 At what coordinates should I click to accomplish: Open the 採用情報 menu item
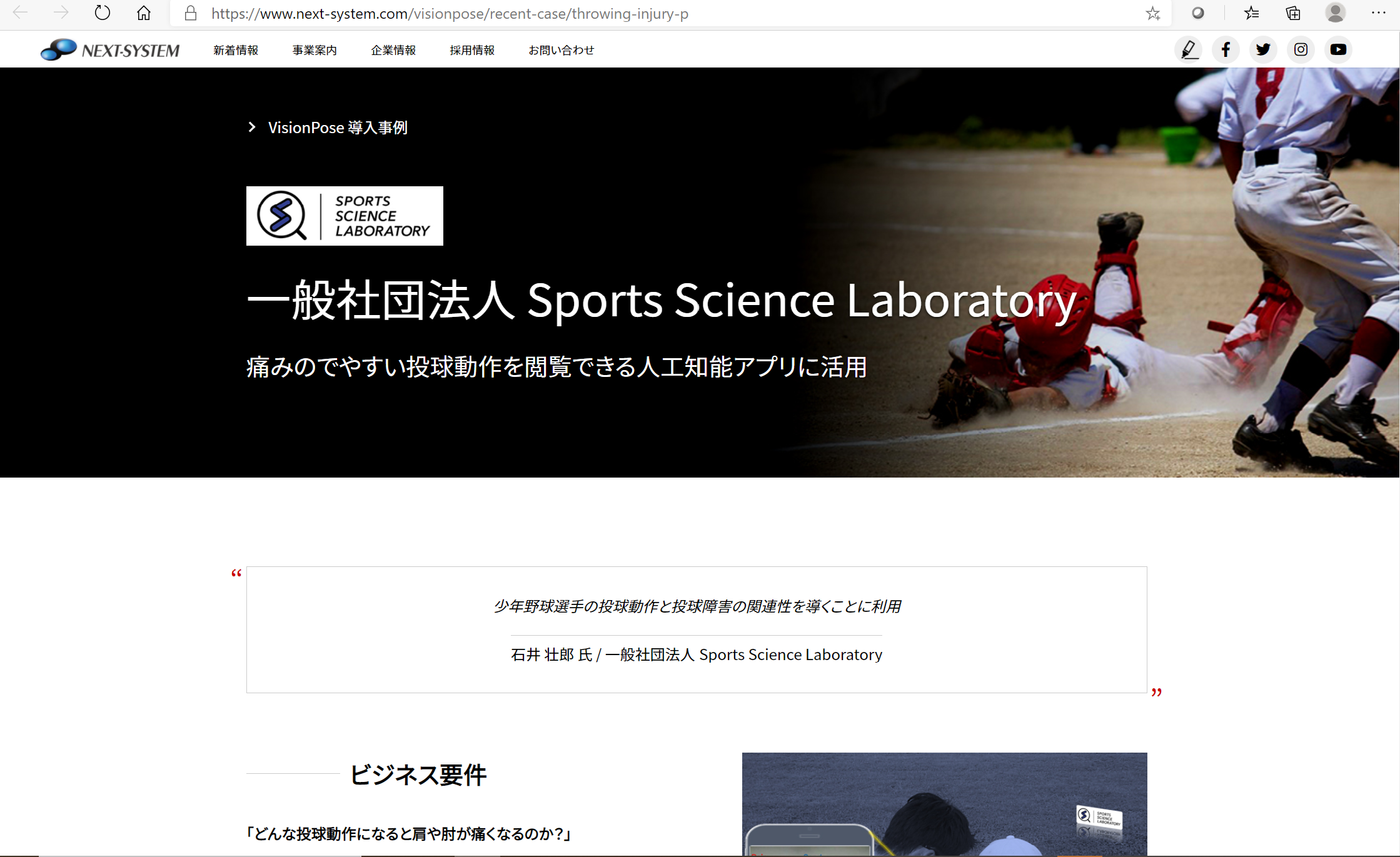(472, 50)
